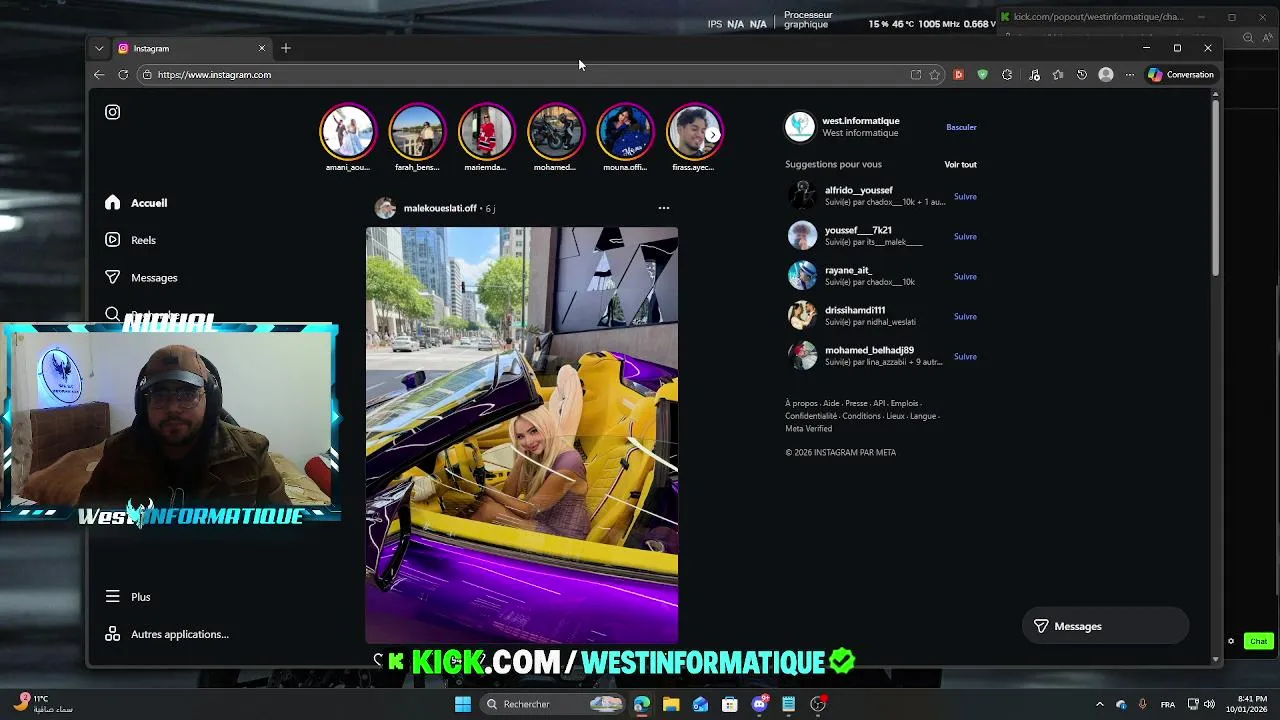
Task: Open File Explorer from taskbar
Action: [x=671, y=704]
